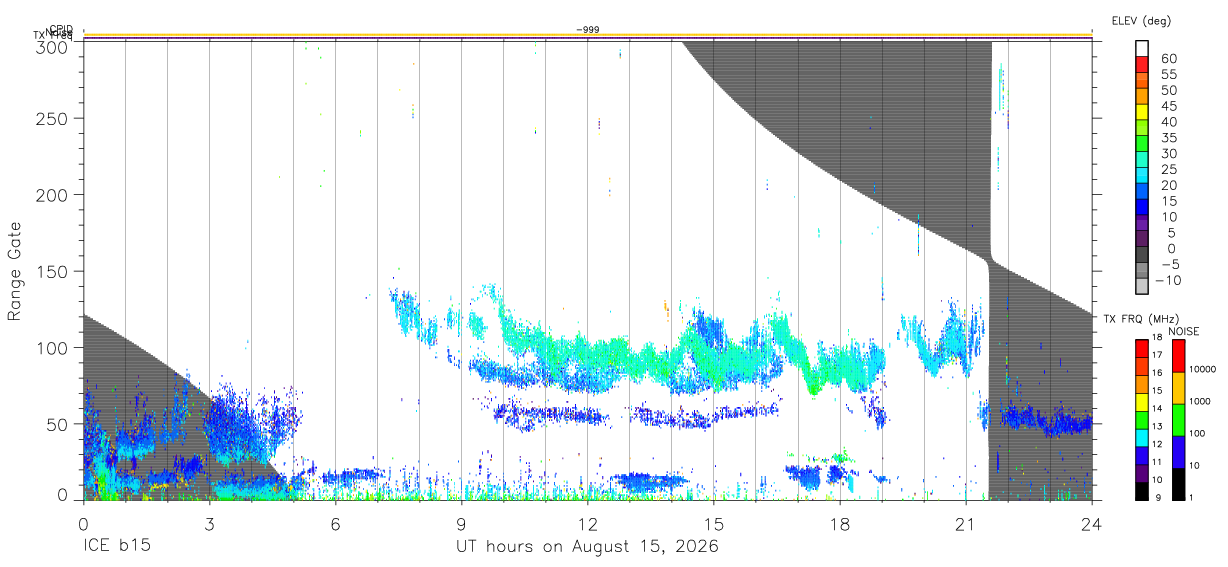
Task: Select the cyan segment of the ELEV colorbar
Action: (x=1143, y=176)
